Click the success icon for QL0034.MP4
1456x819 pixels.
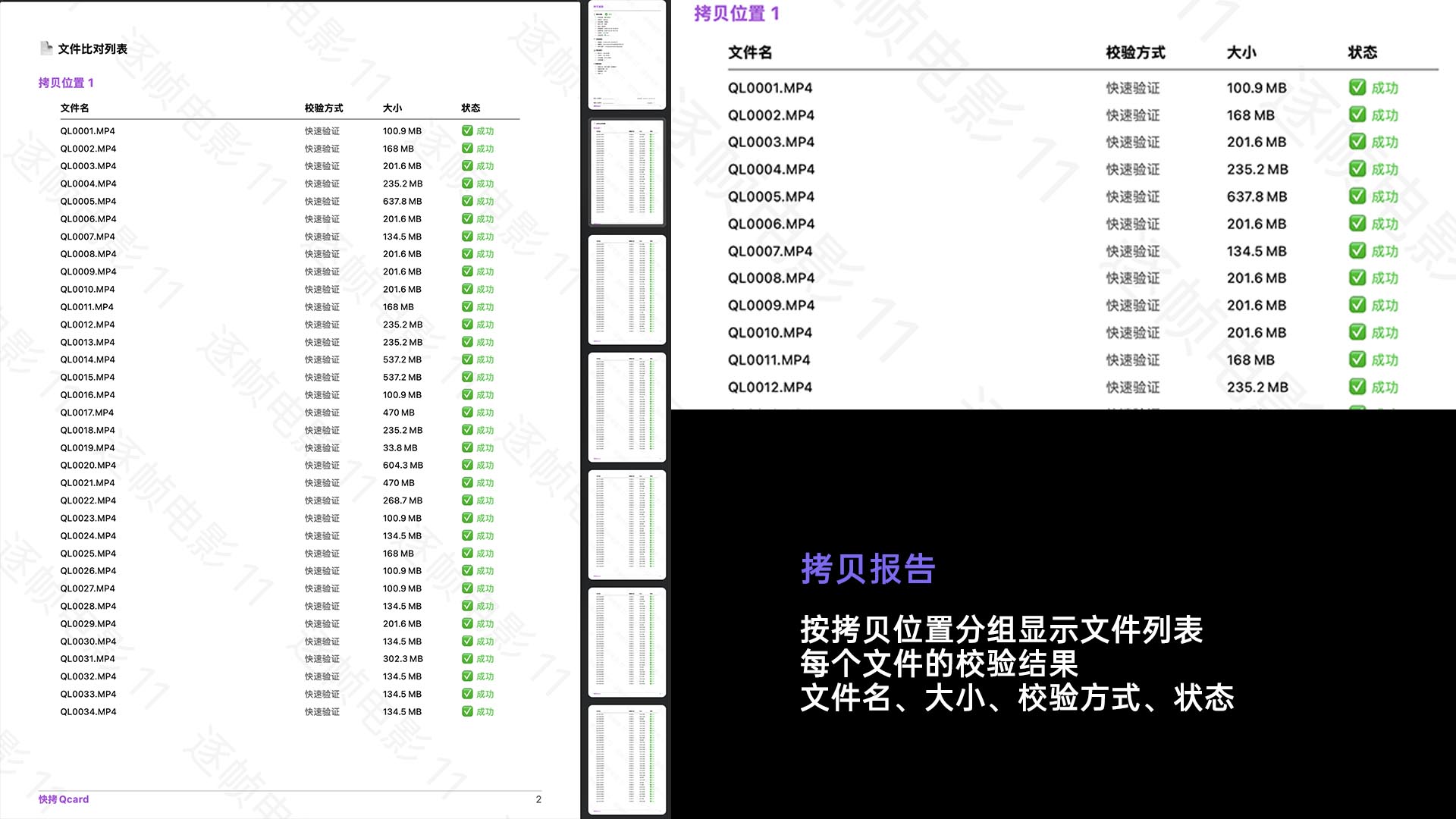coord(467,711)
